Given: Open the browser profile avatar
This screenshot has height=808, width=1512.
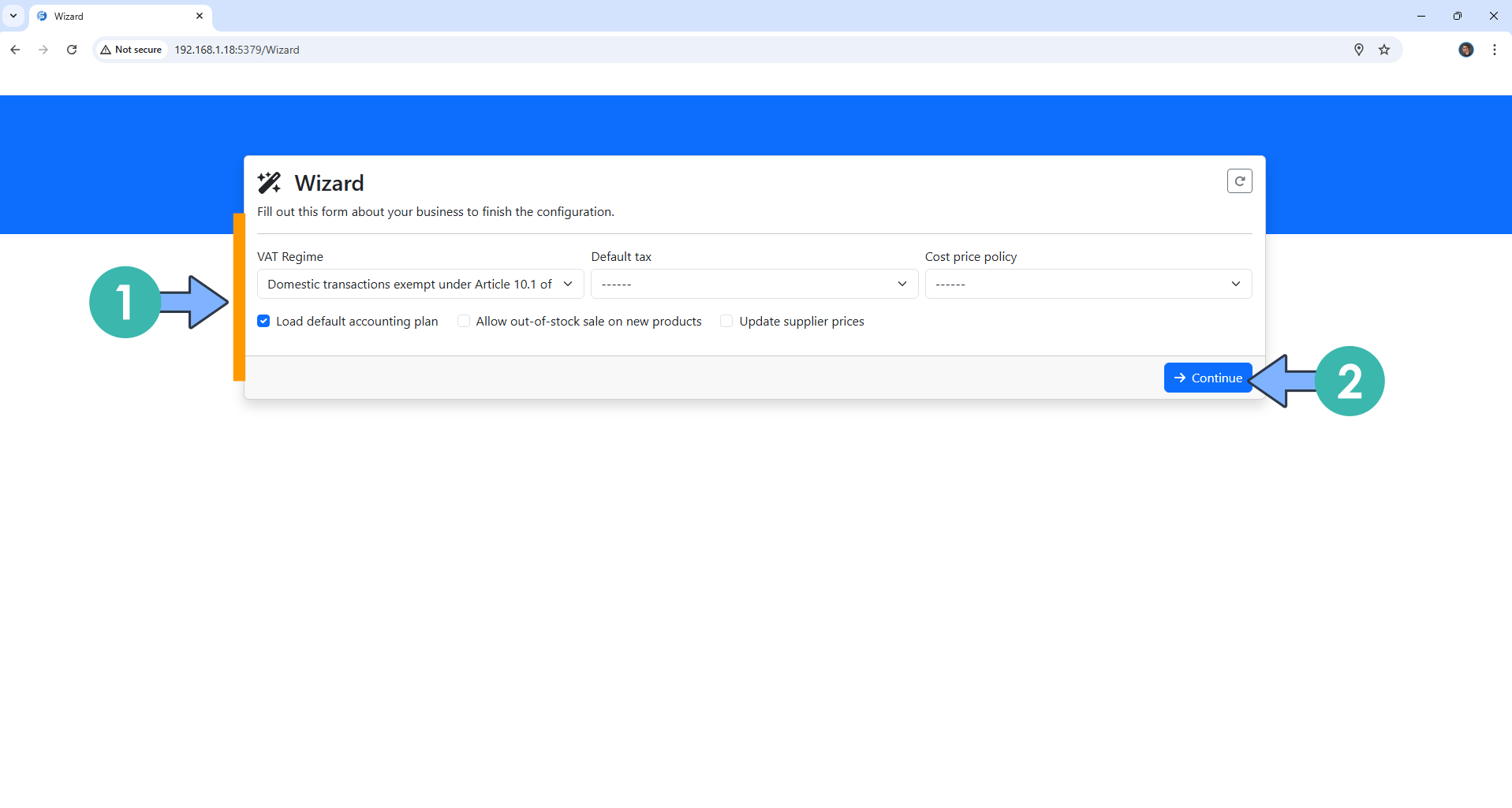Looking at the screenshot, I should (x=1465, y=49).
